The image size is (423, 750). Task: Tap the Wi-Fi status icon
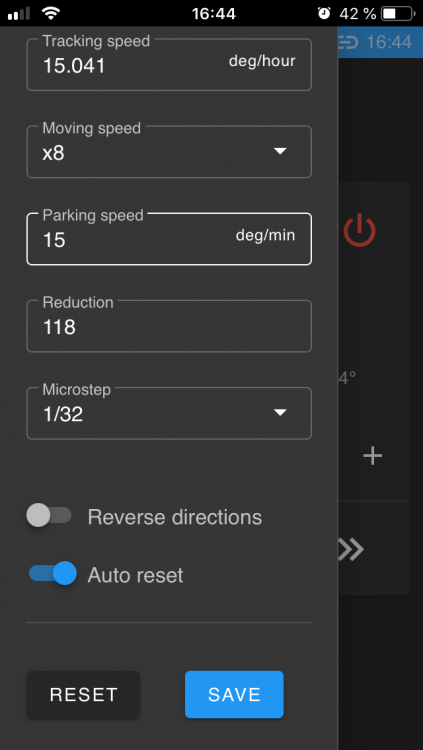coord(51,13)
